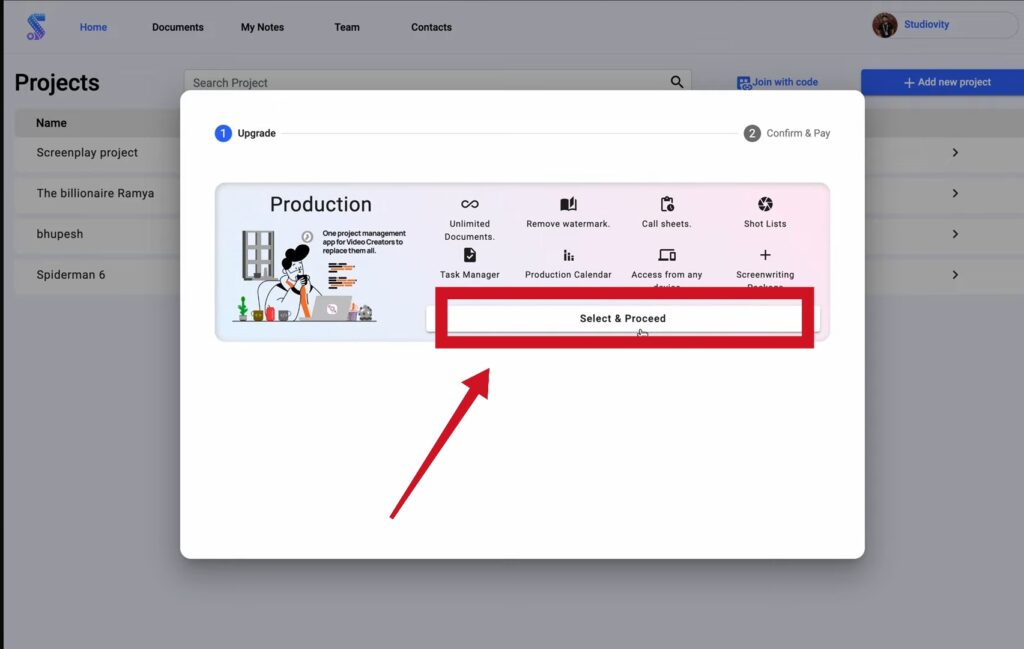
Task: Click the Studiovity logo icon
Action: (x=36, y=27)
